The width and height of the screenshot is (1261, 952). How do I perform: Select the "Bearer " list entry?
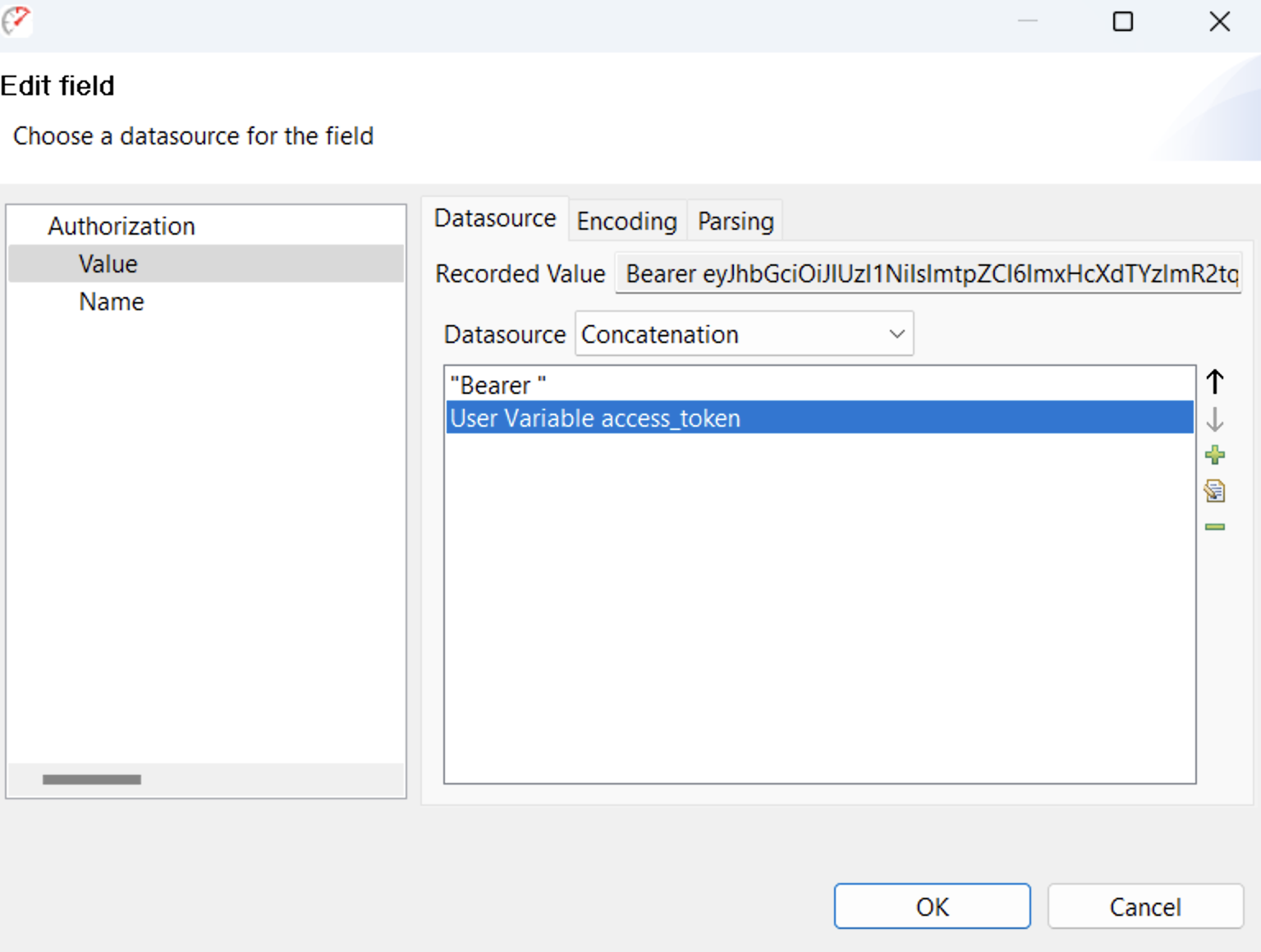(819, 384)
